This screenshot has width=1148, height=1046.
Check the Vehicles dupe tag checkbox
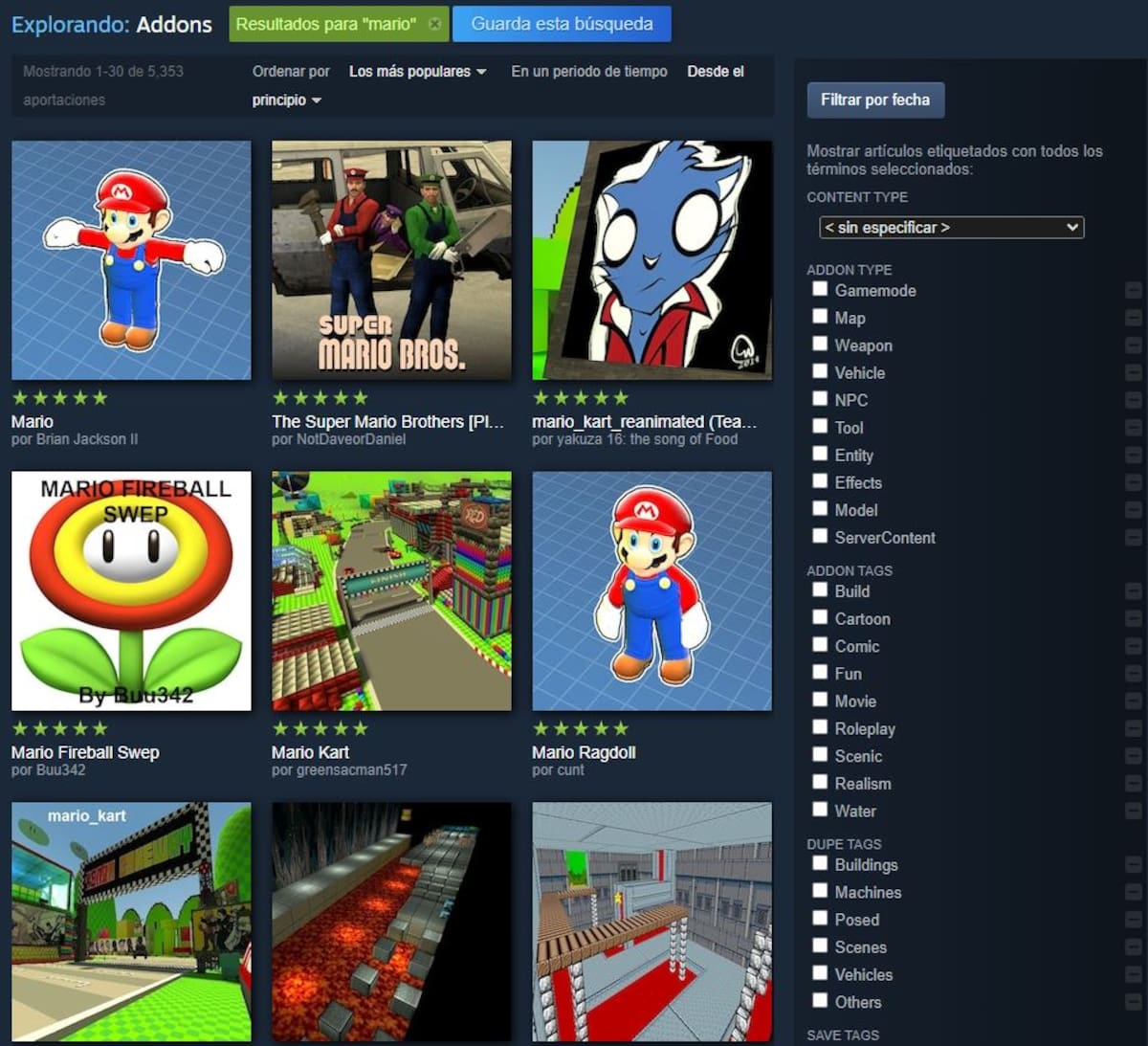tap(820, 973)
